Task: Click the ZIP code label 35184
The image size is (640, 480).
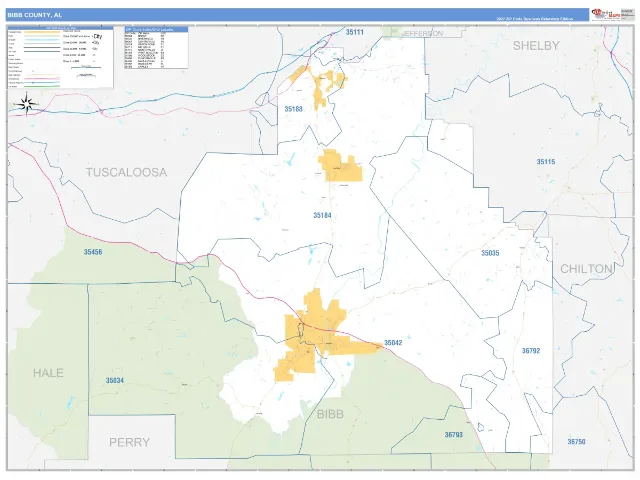Action: pyautogui.click(x=322, y=215)
